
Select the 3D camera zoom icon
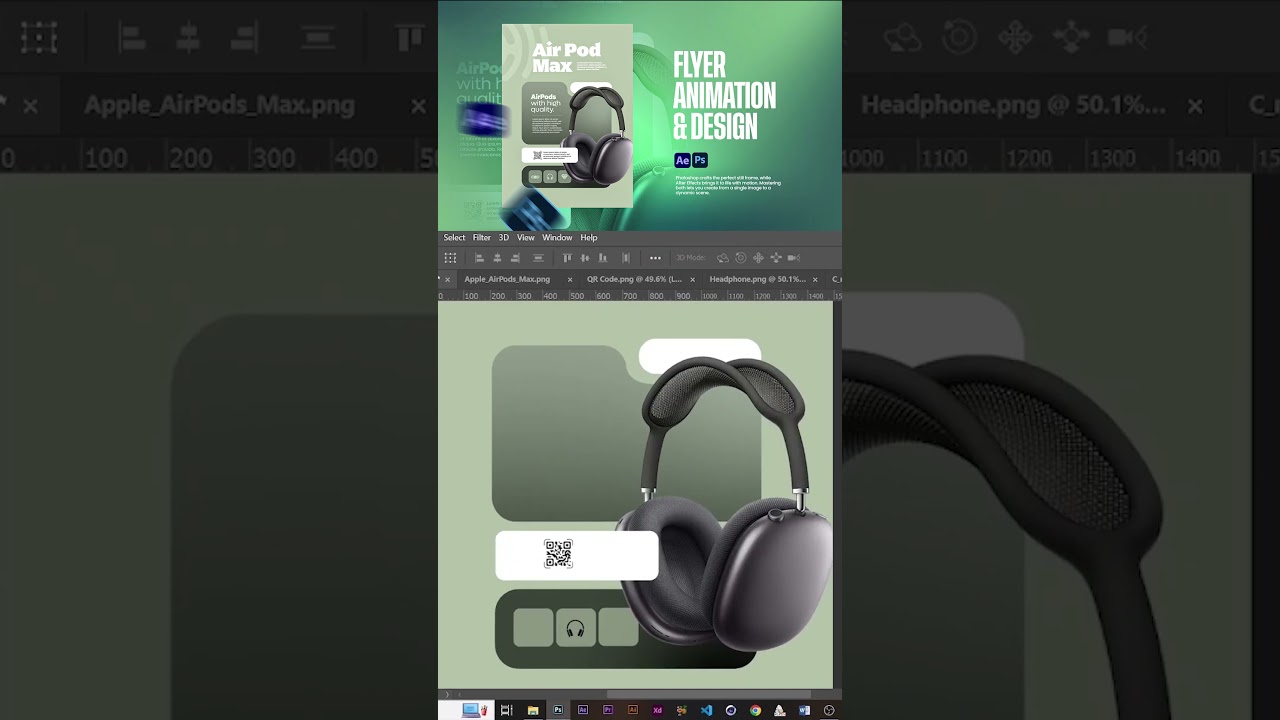(x=794, y=258)
